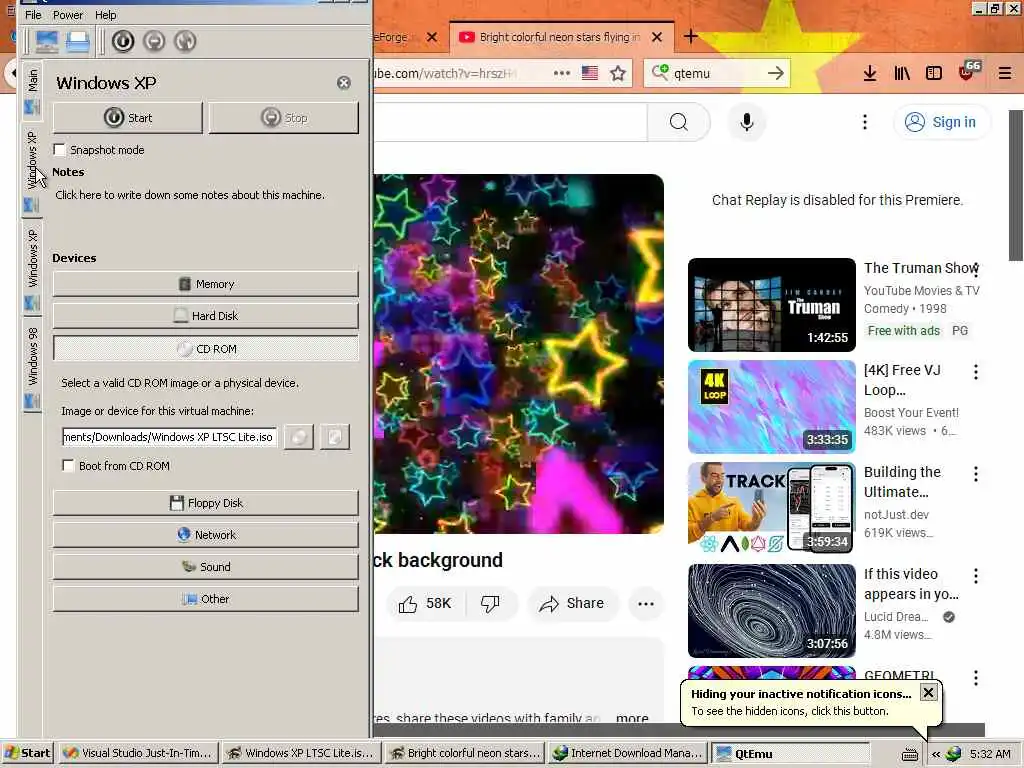Close the Windows XP machine tab panel

point(344,83)
